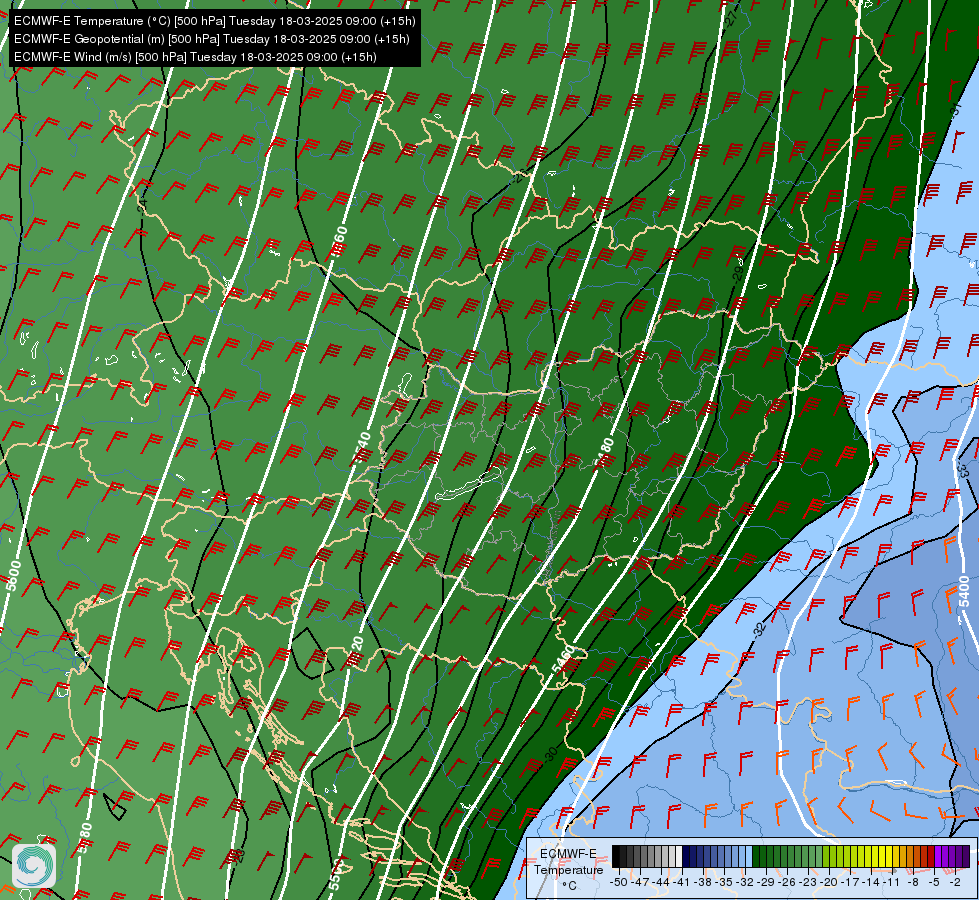Click the -5 tick label in legend
The width and height of the screenshot is (979, 900).
point(935,882)
